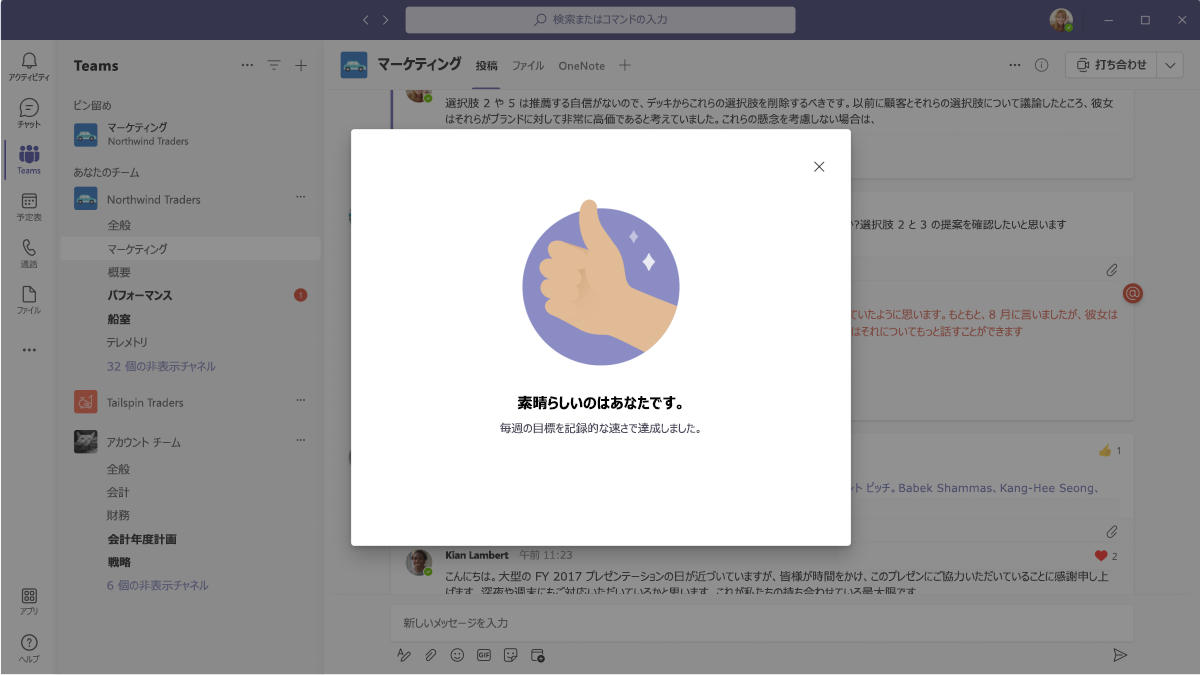Open more options for アカウント チーム

[300, 440]
